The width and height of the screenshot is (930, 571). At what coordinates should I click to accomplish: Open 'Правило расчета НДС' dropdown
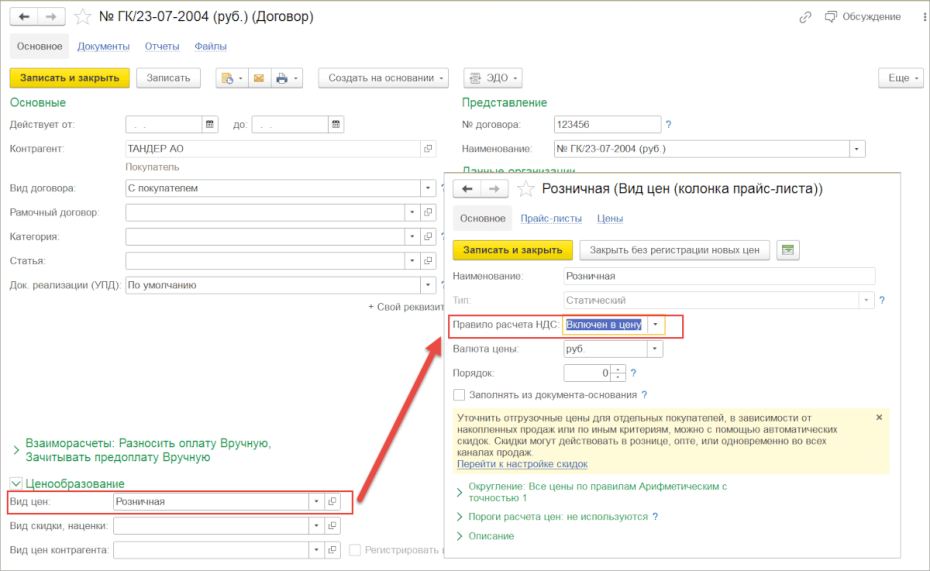[655, 325]
